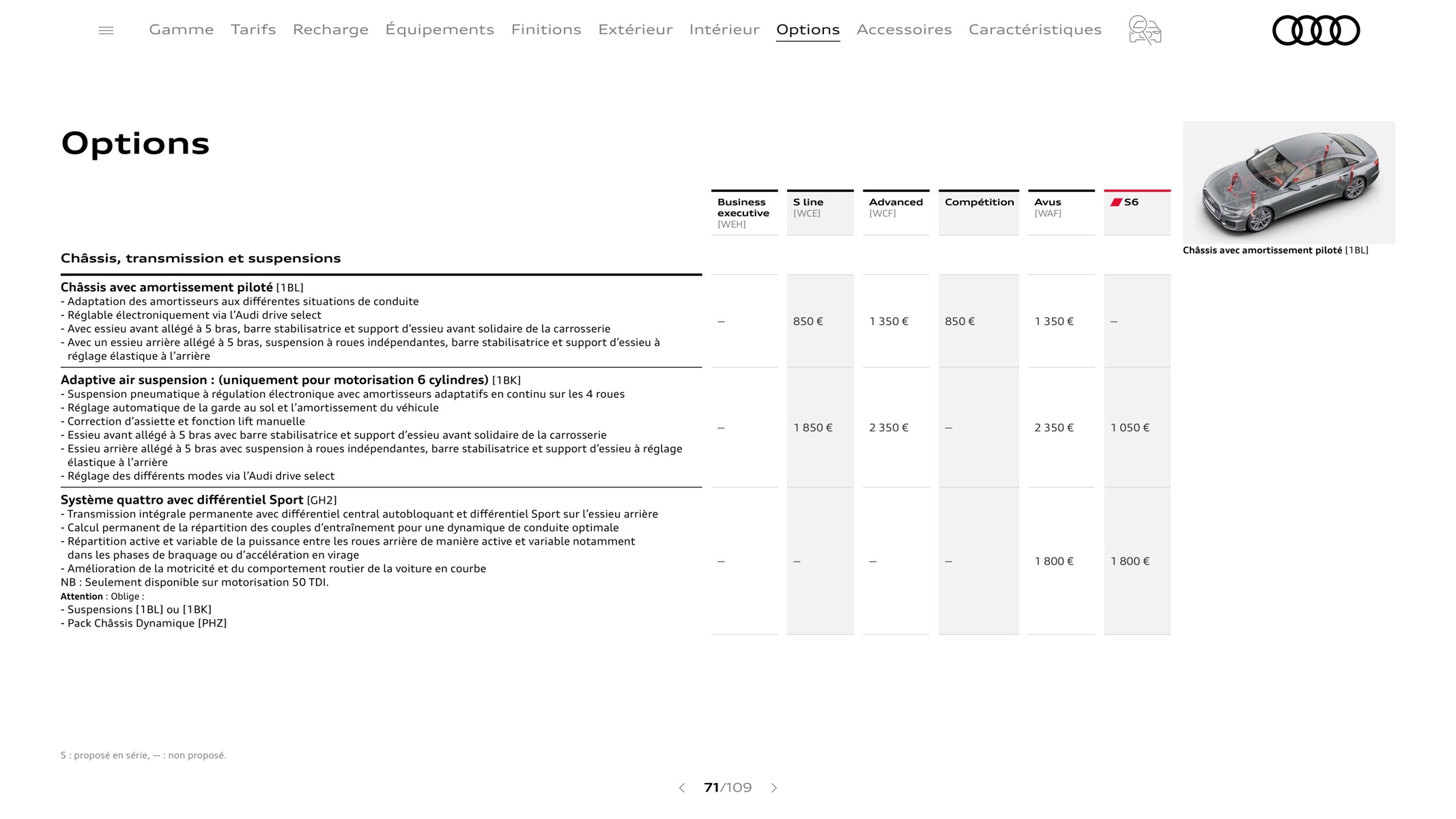Select S line [WCE] column header
Image resolution: width=1456 pixels, height=819 pixels.
820,213
